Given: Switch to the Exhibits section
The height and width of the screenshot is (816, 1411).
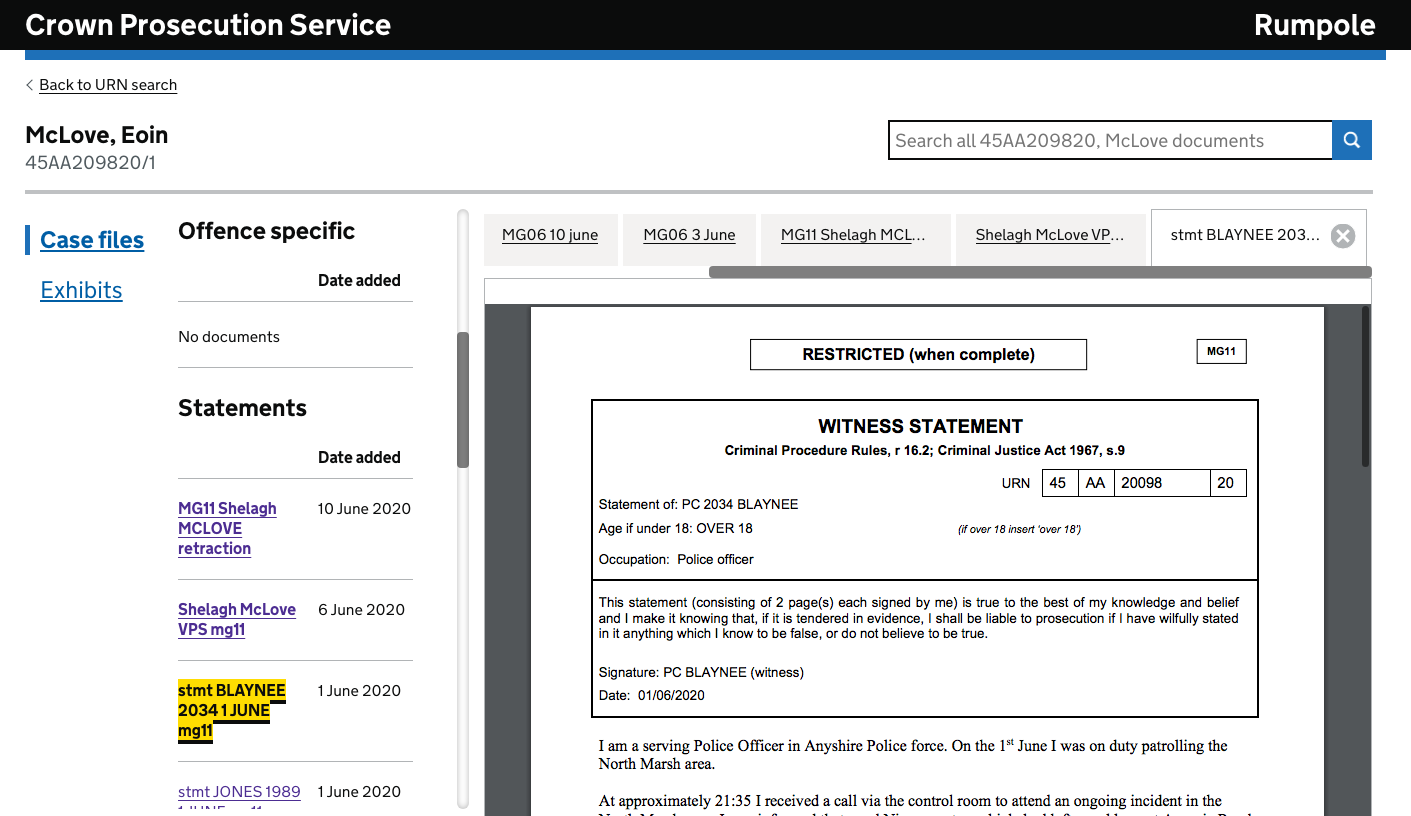Looking at the screenshot, I should pos(81,290).
